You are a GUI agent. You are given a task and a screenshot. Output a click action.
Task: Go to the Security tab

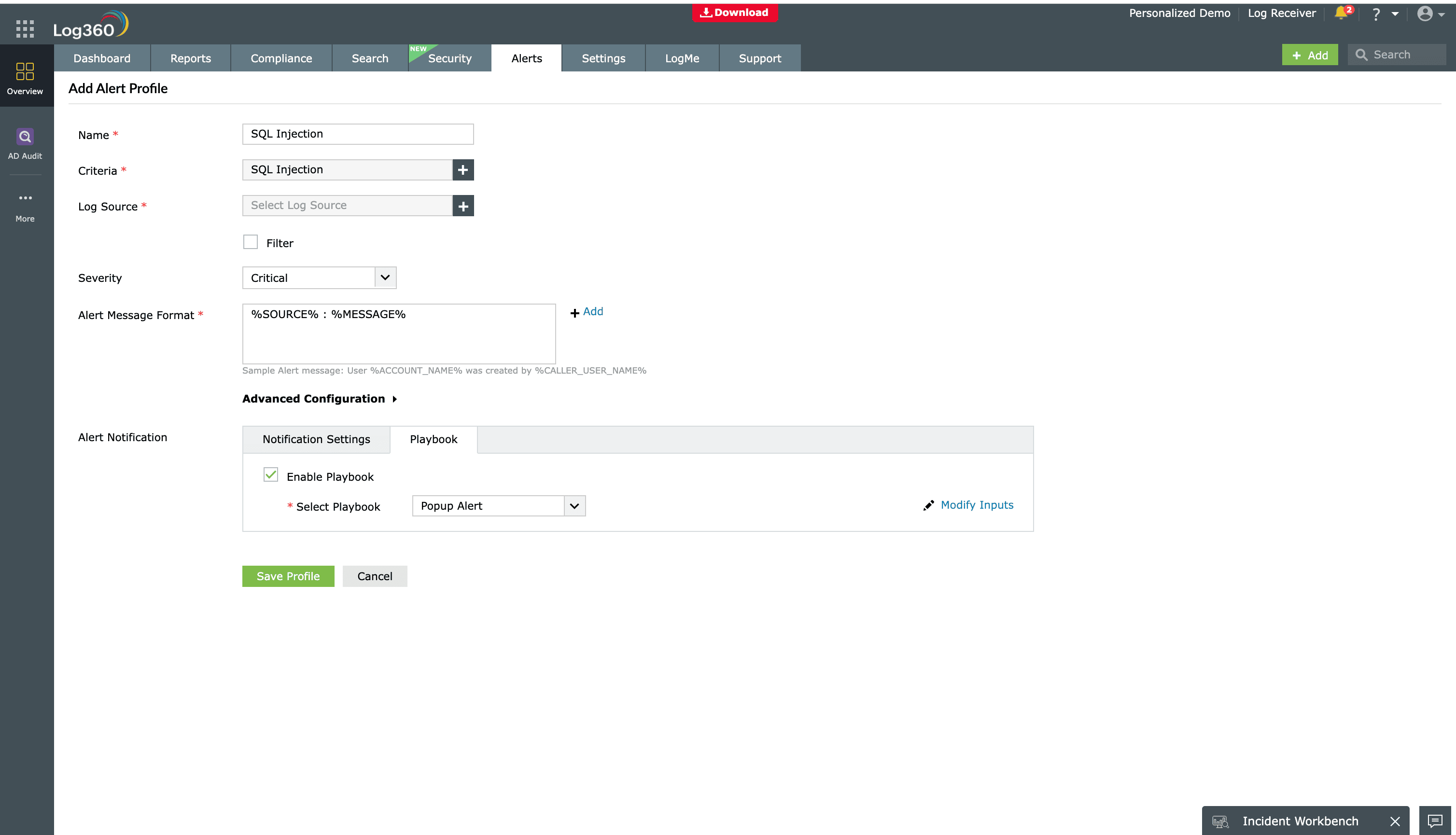tap(450, 58)
